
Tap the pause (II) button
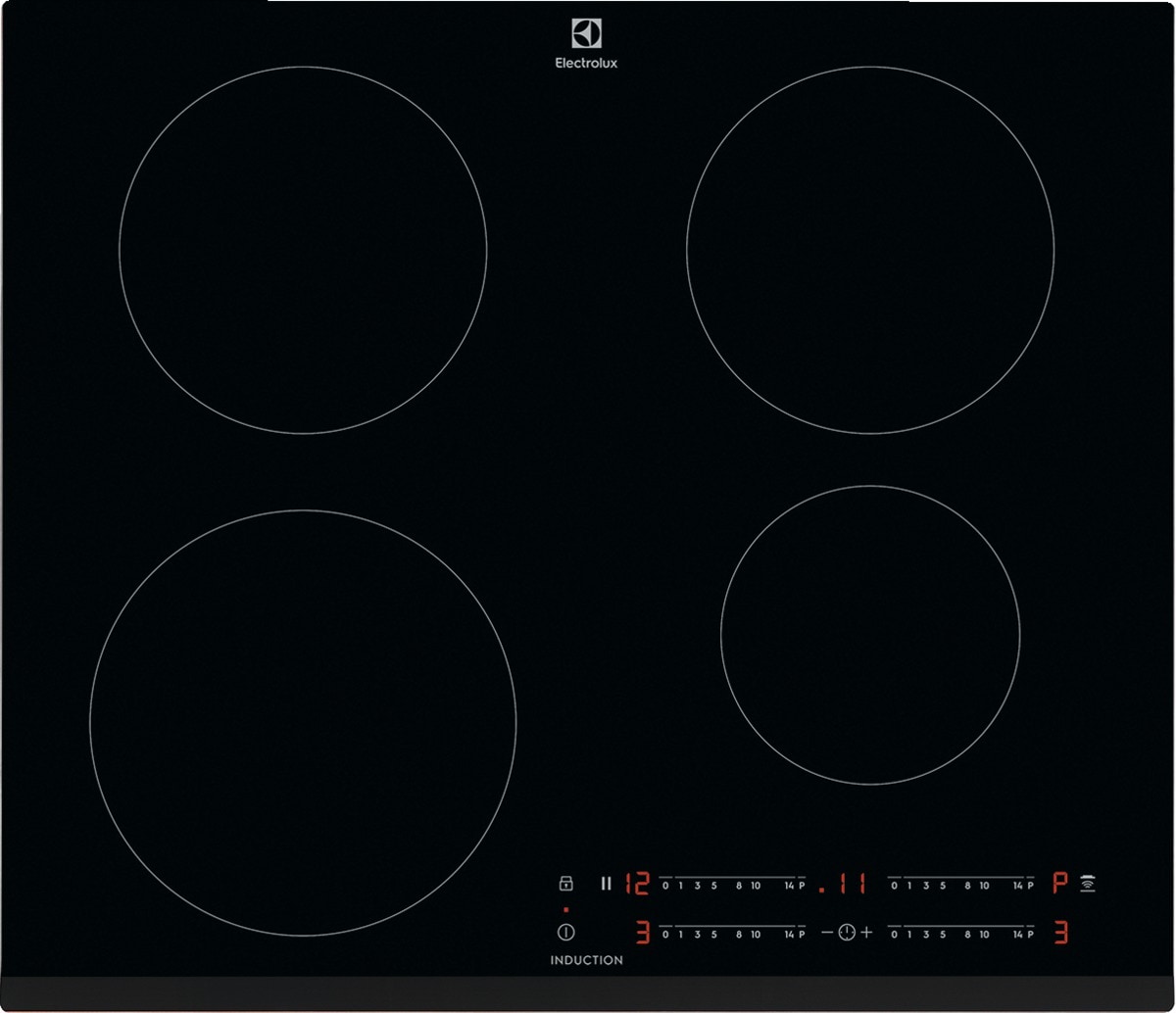coord(606,884)
